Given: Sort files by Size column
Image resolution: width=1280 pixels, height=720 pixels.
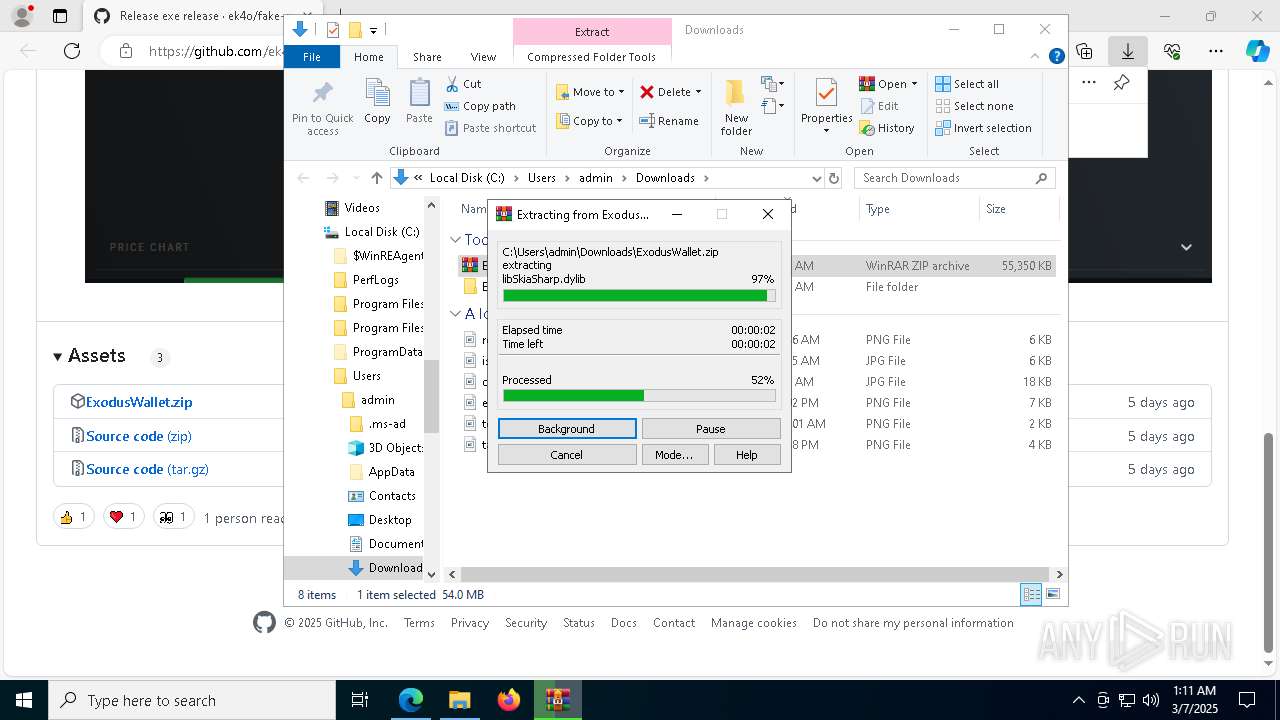Looking at the screenshot, I should 1017,209.
